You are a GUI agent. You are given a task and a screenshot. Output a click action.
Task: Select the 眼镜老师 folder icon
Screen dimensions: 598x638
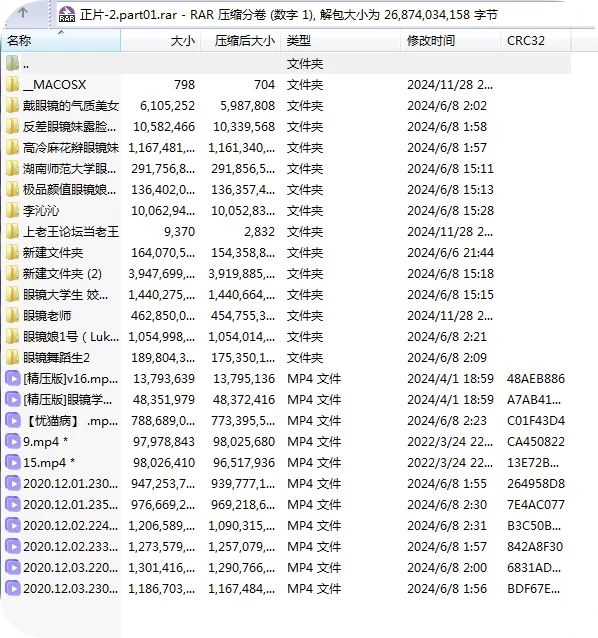tap(13, 316)
